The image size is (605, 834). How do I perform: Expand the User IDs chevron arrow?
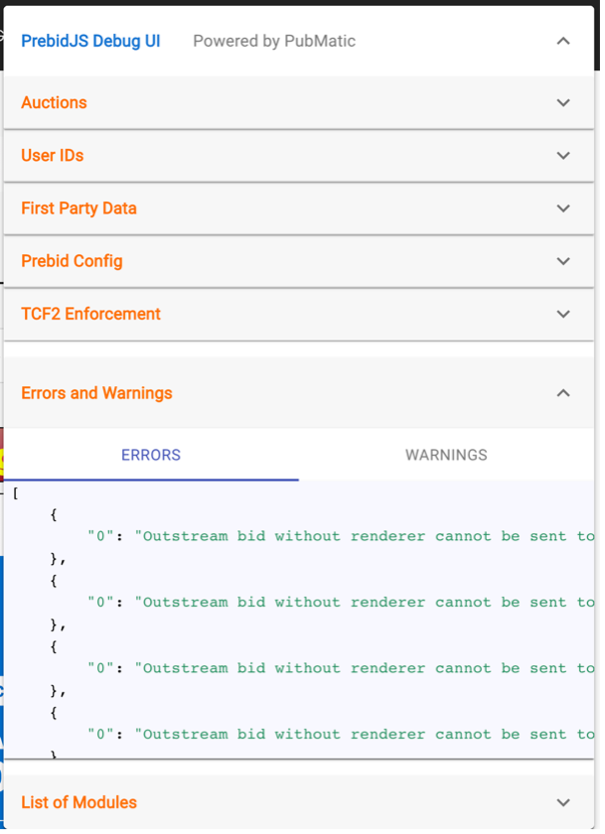[x=563, y=156]
